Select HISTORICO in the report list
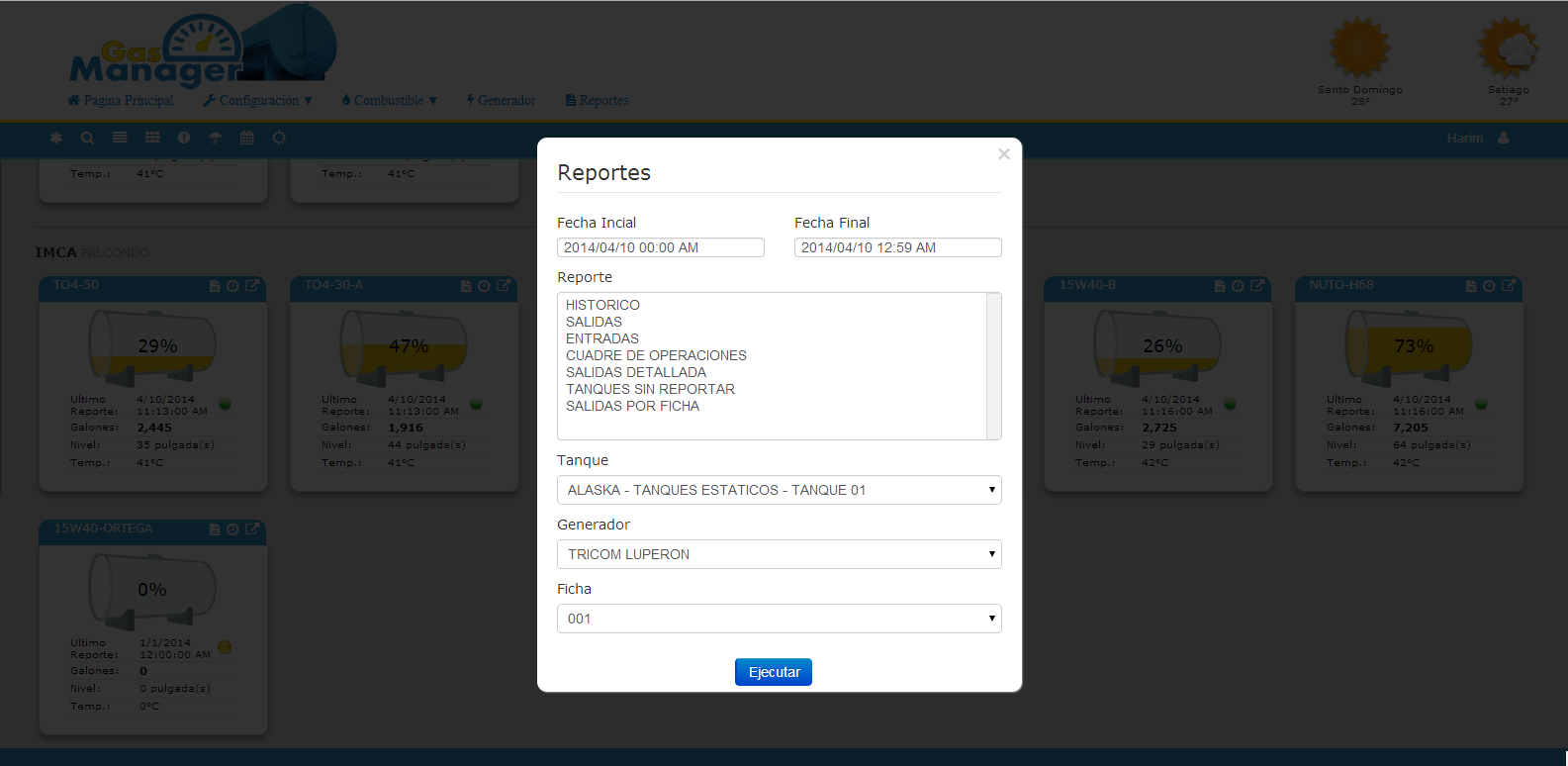The width and height of the screenshot is (1568, 766). tap(602, 305)
